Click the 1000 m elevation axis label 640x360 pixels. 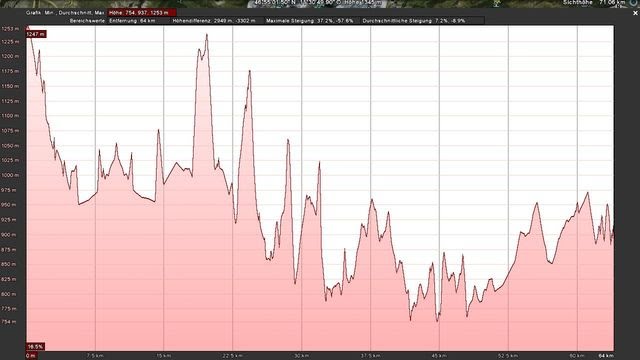tap(10, 175)
